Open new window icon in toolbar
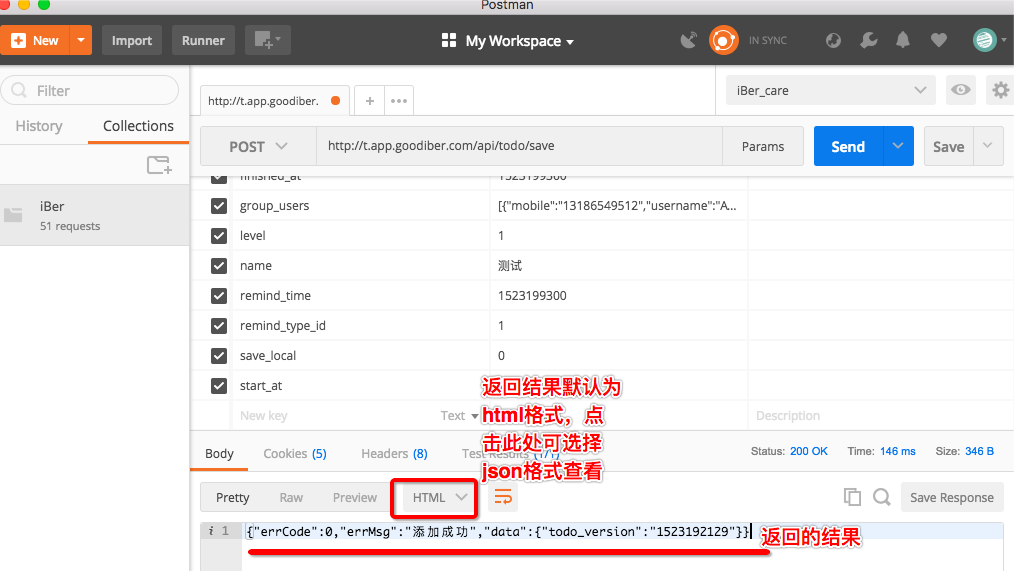The height and width of the screenshot is (571, 1014). (x=268, y=40)
